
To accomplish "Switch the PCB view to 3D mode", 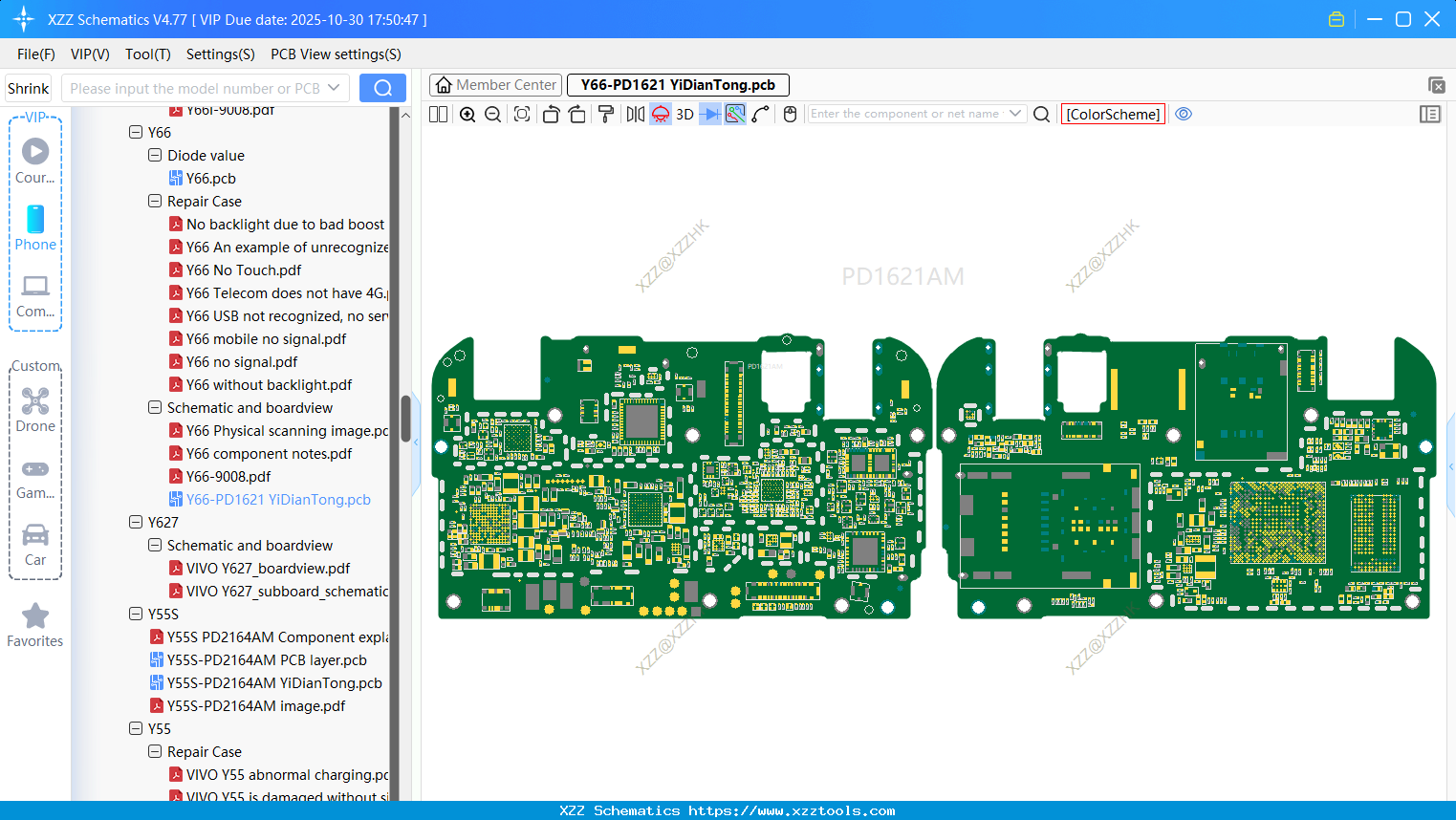I will (685, 114).
